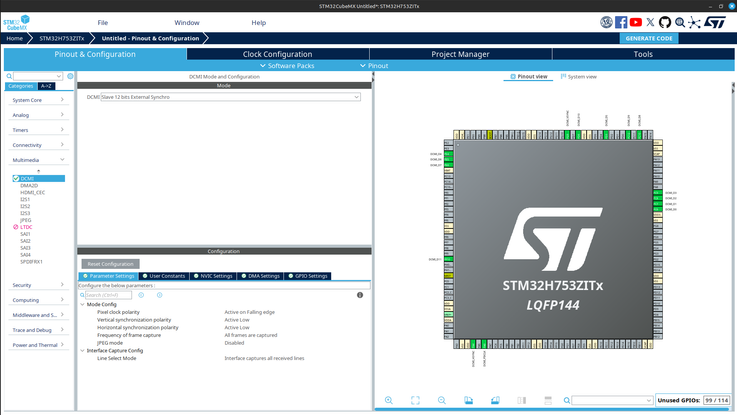Switch to System view
737x415 pixels.
(x=579, y=77)
